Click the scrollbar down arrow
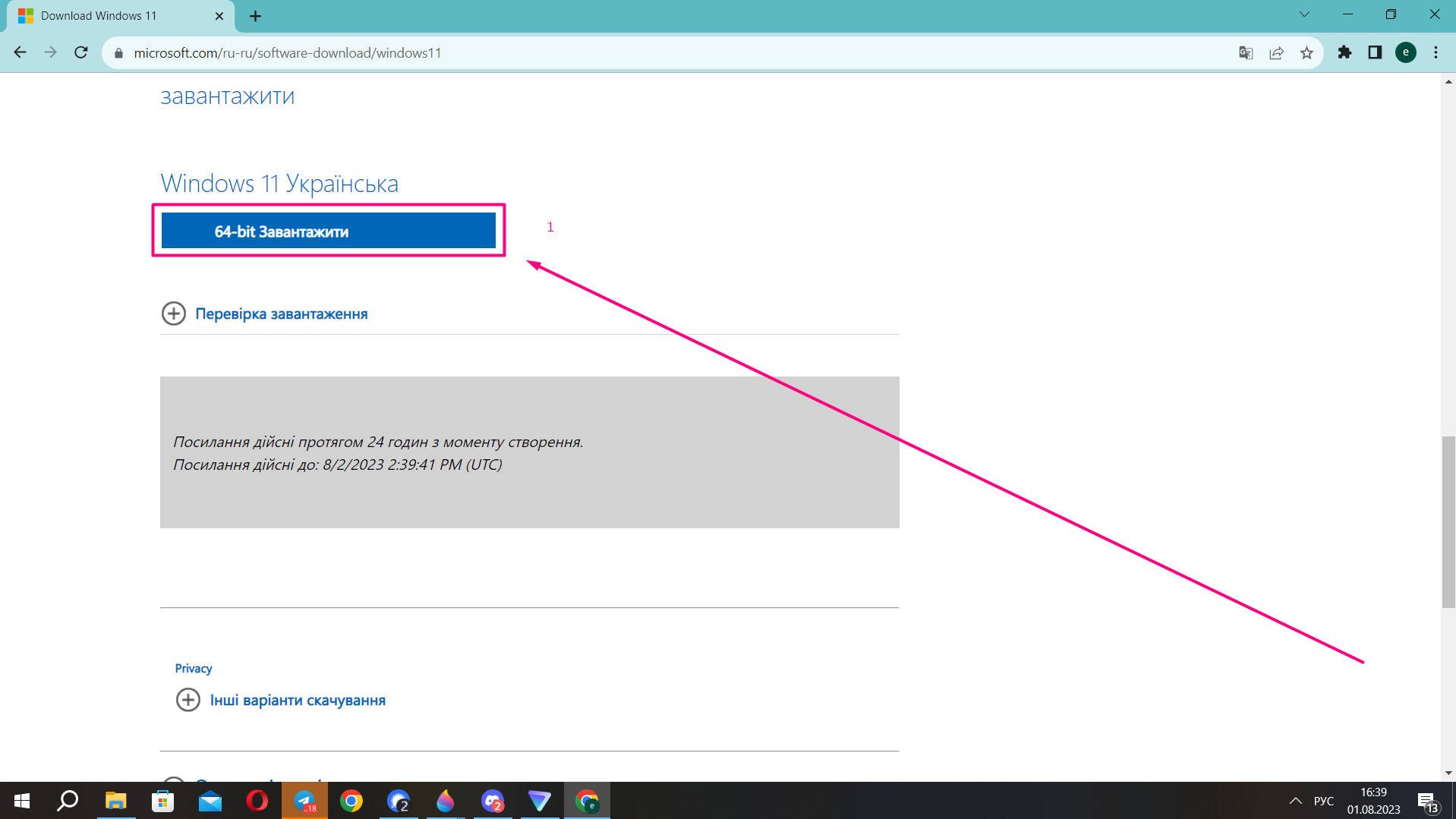 1448,773
